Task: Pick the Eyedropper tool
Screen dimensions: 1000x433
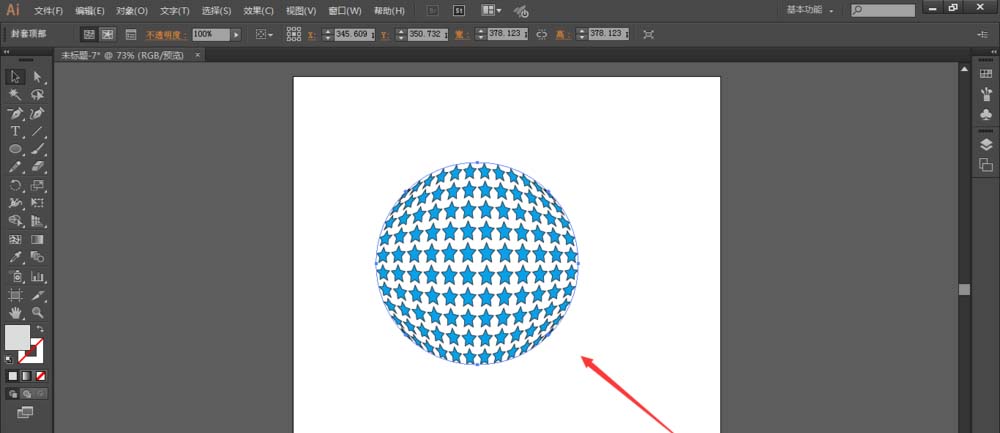Action: coord(15,257)
